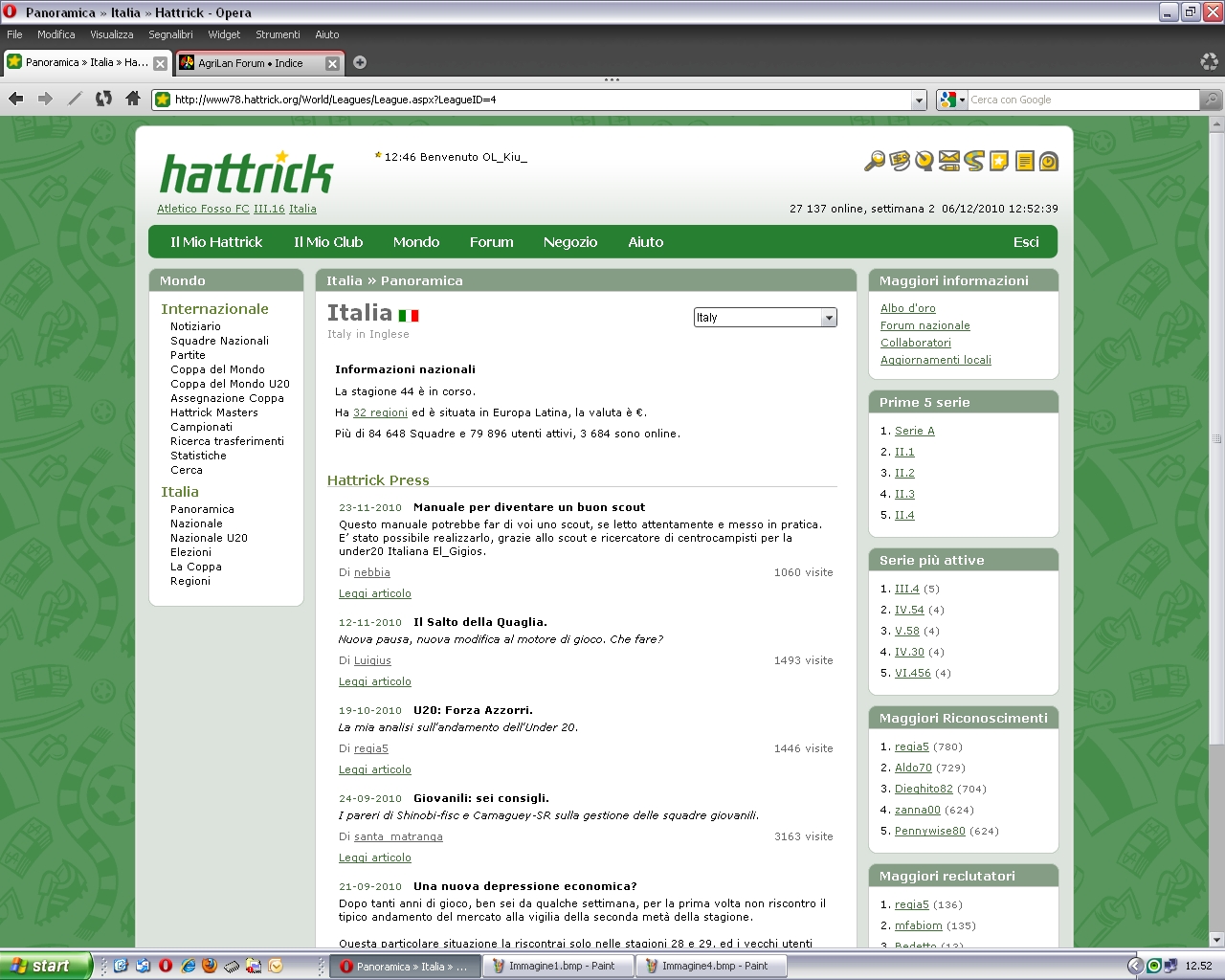Switch to Immagine4.bmp Paint taskbar window
Screen dimensions: 1225x980
(x=712, y=966)
